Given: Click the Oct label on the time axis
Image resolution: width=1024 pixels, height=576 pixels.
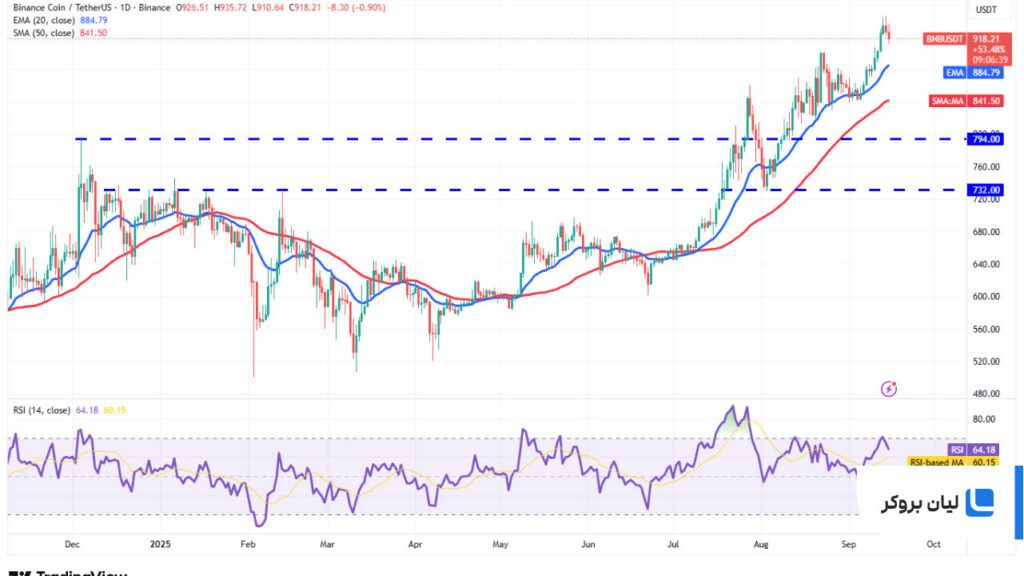Looking at the screenshot, I should 934,544.
